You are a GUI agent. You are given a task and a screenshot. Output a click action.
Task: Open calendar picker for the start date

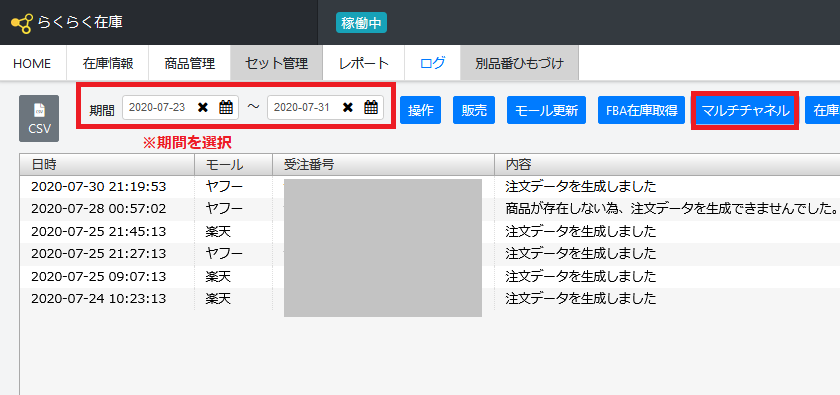click(x=226, y=107)
